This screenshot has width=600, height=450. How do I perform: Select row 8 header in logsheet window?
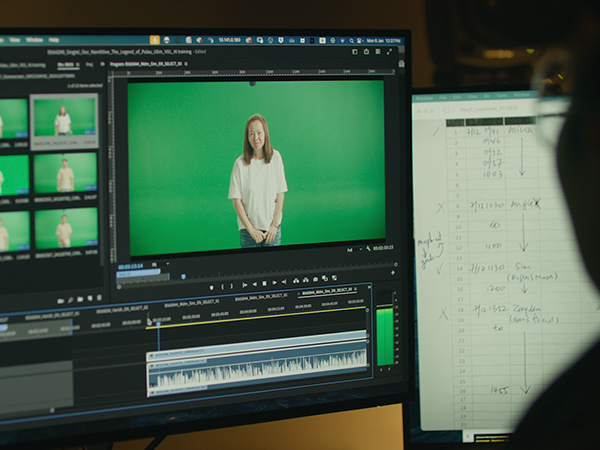[457, 205]
